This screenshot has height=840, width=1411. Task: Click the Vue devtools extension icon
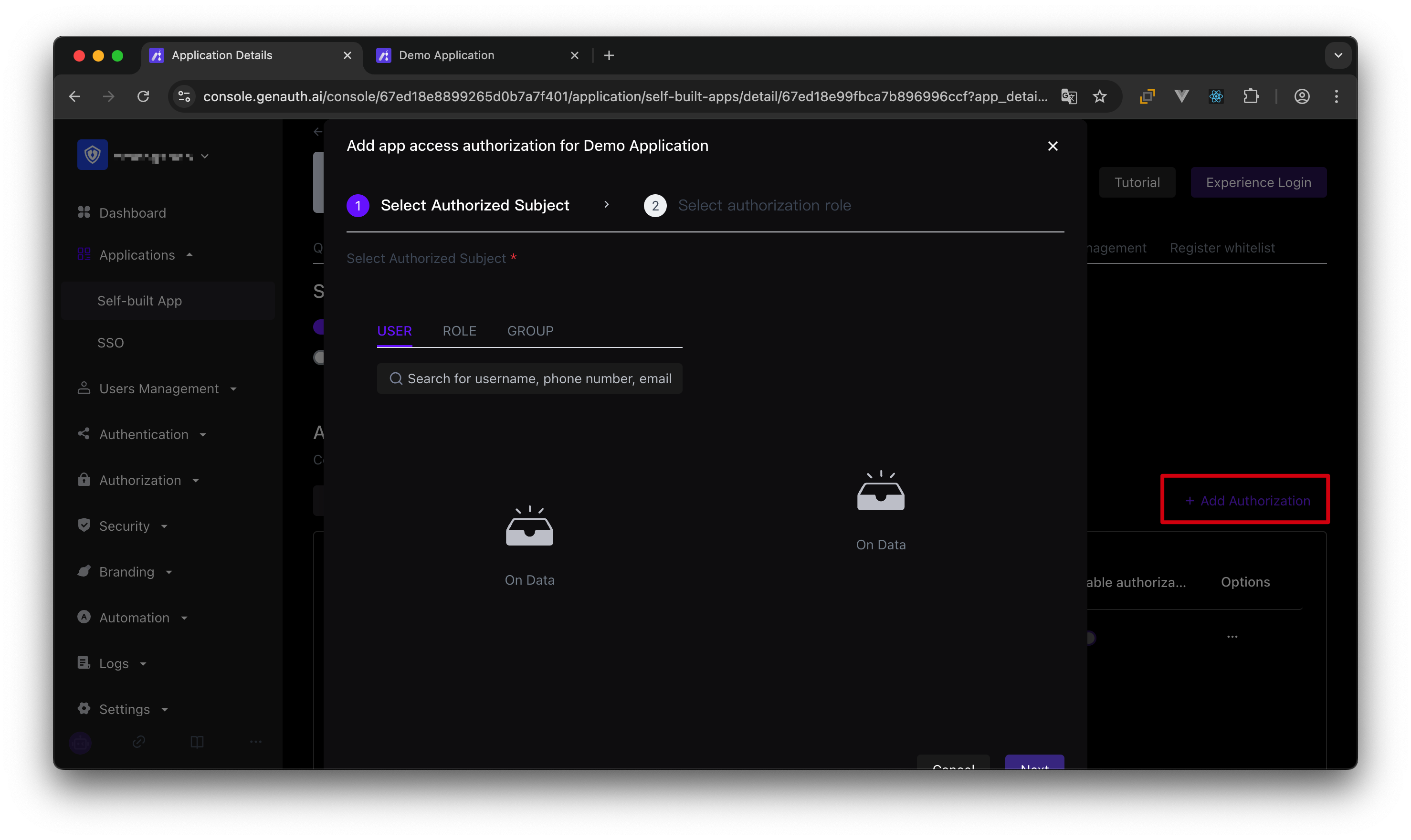(x=1181, y=97)
